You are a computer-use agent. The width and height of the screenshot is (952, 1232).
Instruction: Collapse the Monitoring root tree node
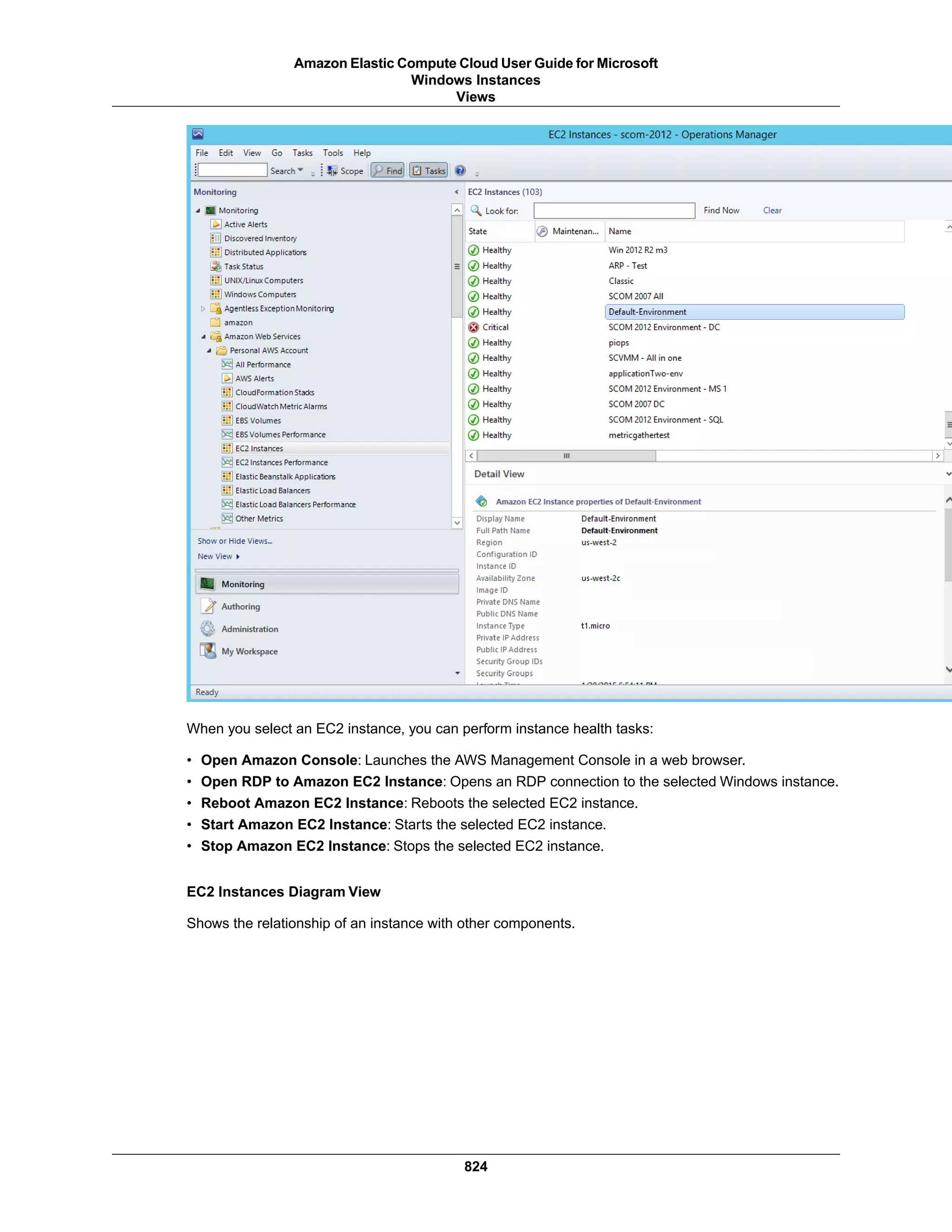(x=198, y=211)
